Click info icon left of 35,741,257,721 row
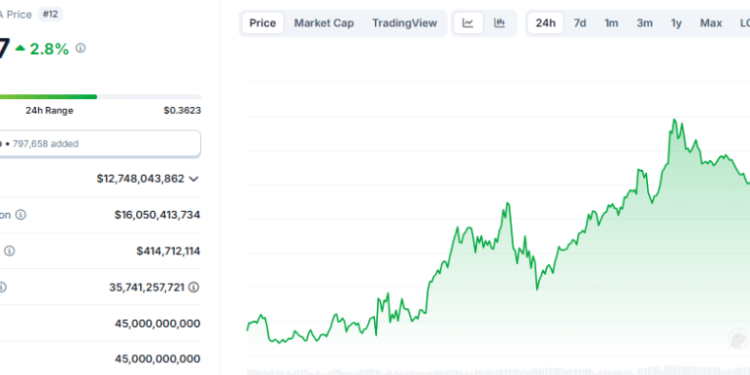The width and height of the screenshot is (750, 375). (2, 287)
